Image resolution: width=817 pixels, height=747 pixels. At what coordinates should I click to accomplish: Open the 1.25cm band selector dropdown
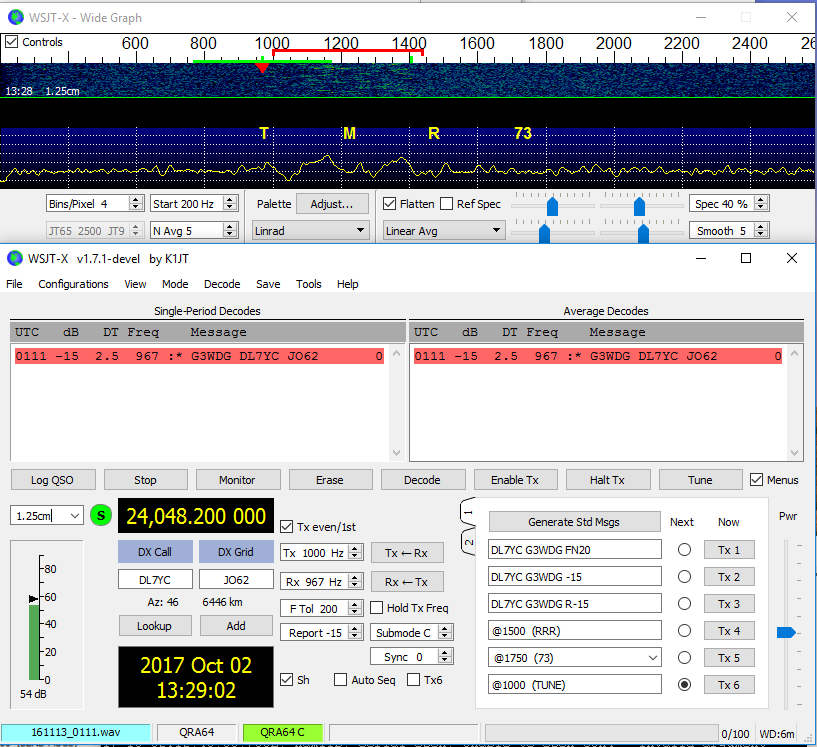tap(73, 516)
